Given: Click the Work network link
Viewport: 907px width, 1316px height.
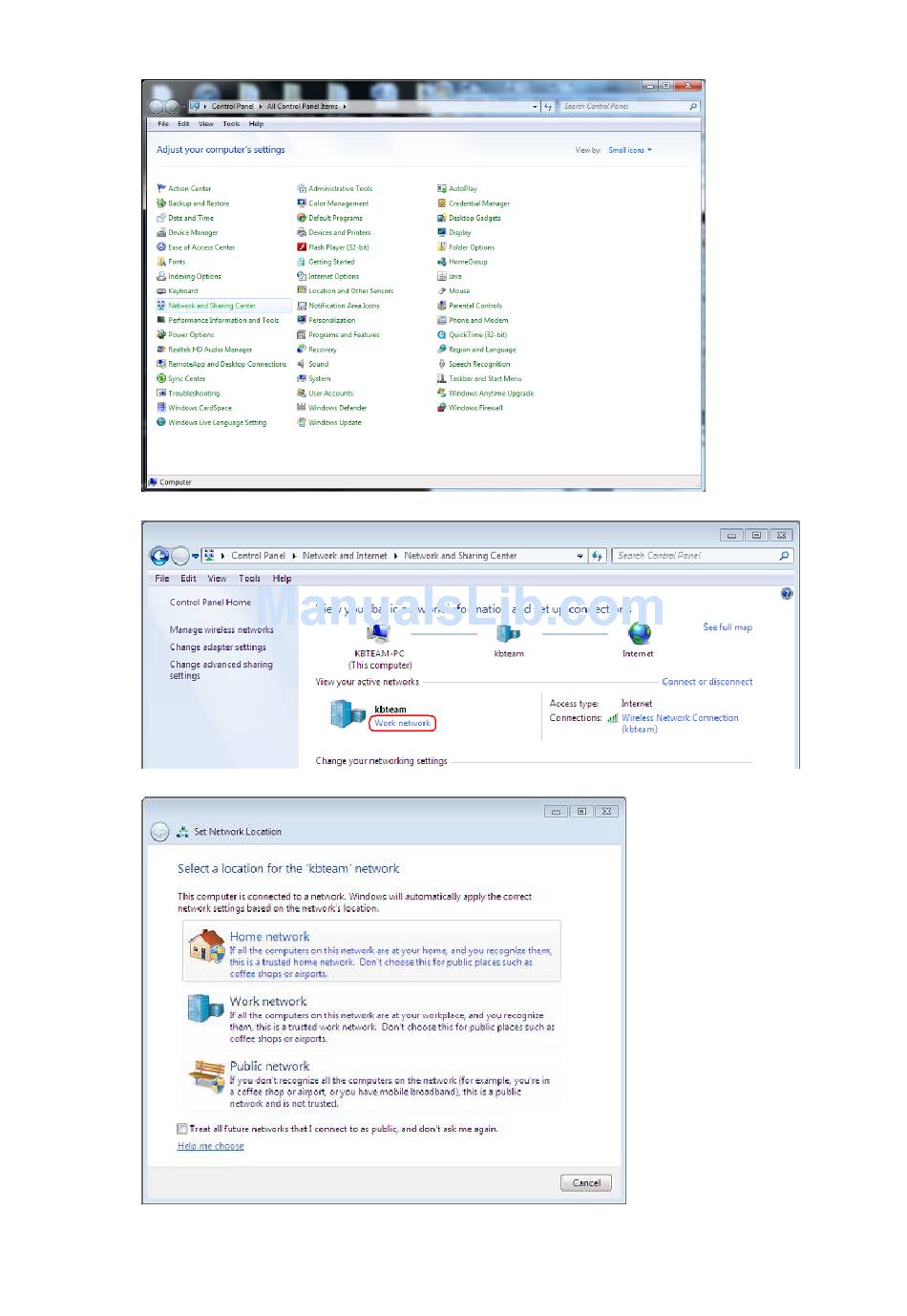Looking at the screenshot, I should (x=402, y=723).
